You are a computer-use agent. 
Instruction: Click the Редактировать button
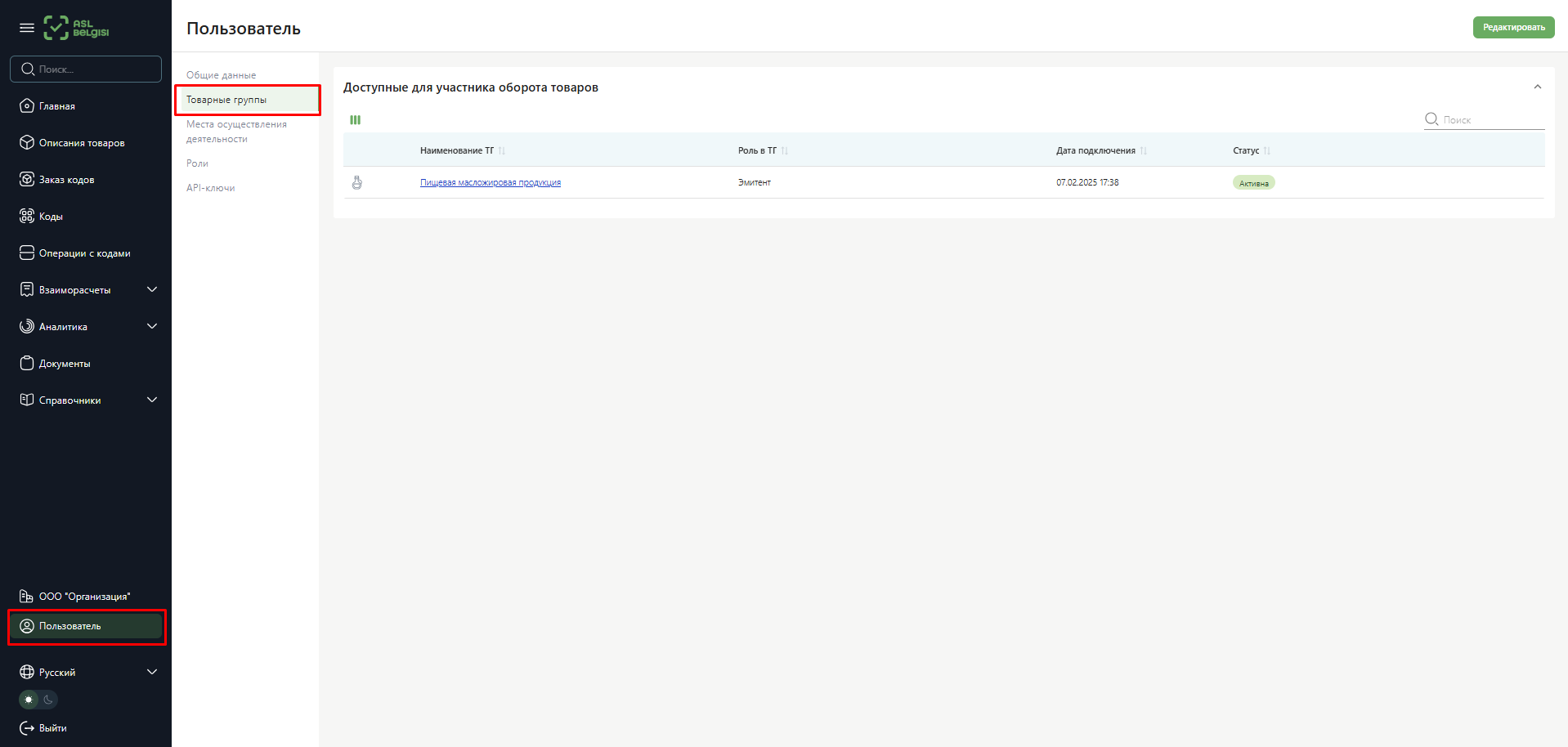click(1513, 27)
